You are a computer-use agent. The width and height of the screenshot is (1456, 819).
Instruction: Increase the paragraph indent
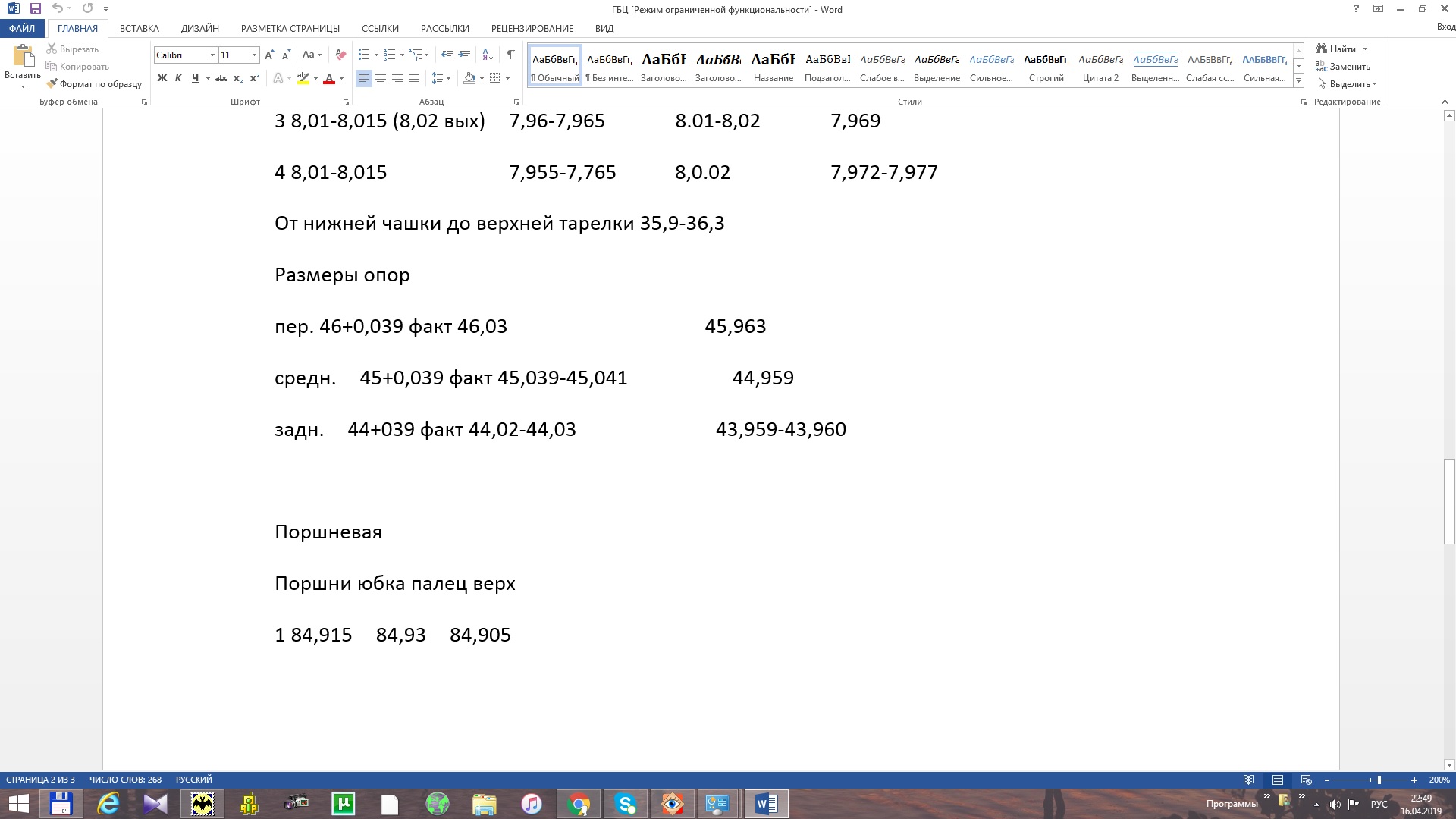pyautogui.click(x=464, y=55)
